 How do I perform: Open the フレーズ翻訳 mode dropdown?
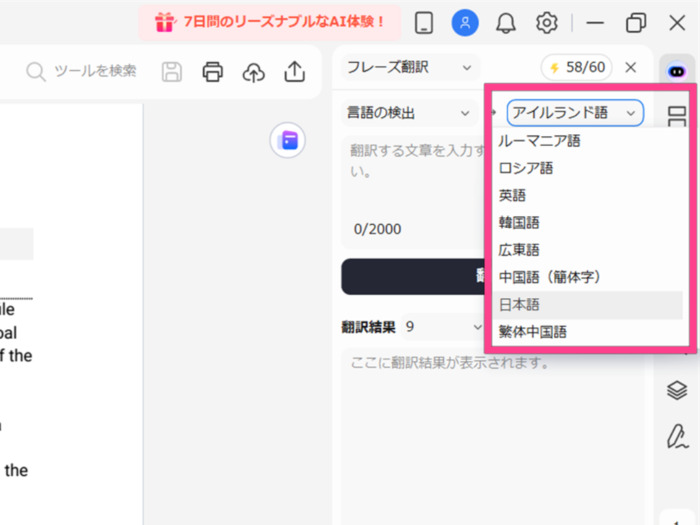pyautogui.click(x=409, y=67)
